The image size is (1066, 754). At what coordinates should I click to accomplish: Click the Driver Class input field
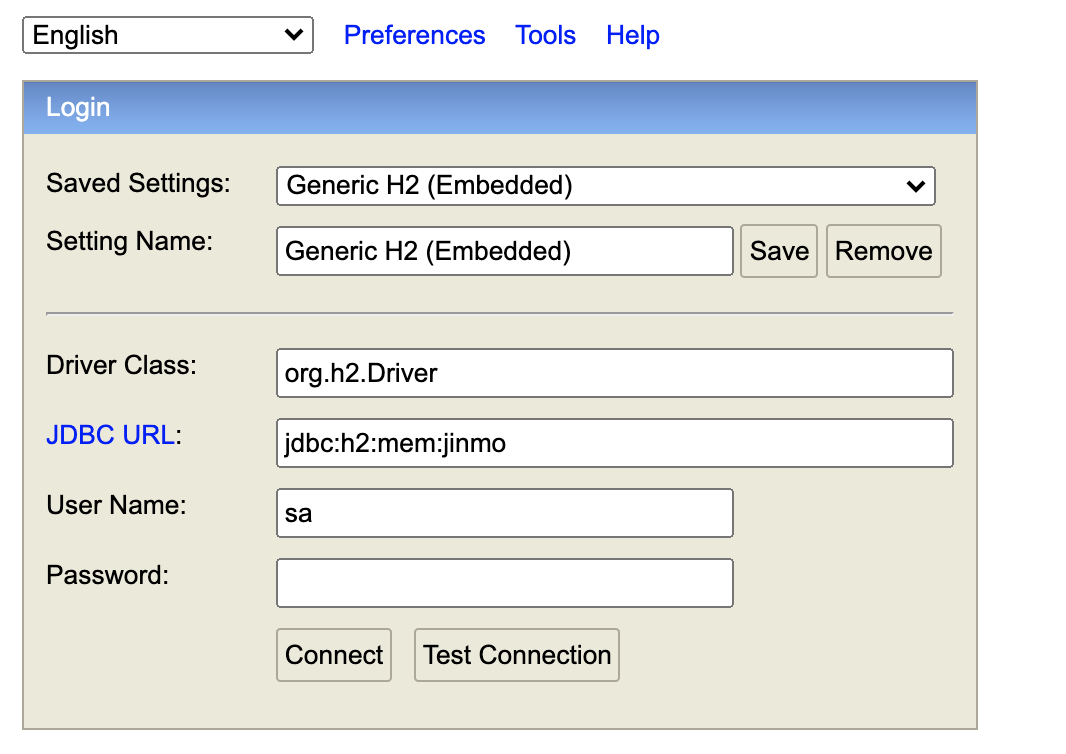pyautogui.click(x=615, y=373)
